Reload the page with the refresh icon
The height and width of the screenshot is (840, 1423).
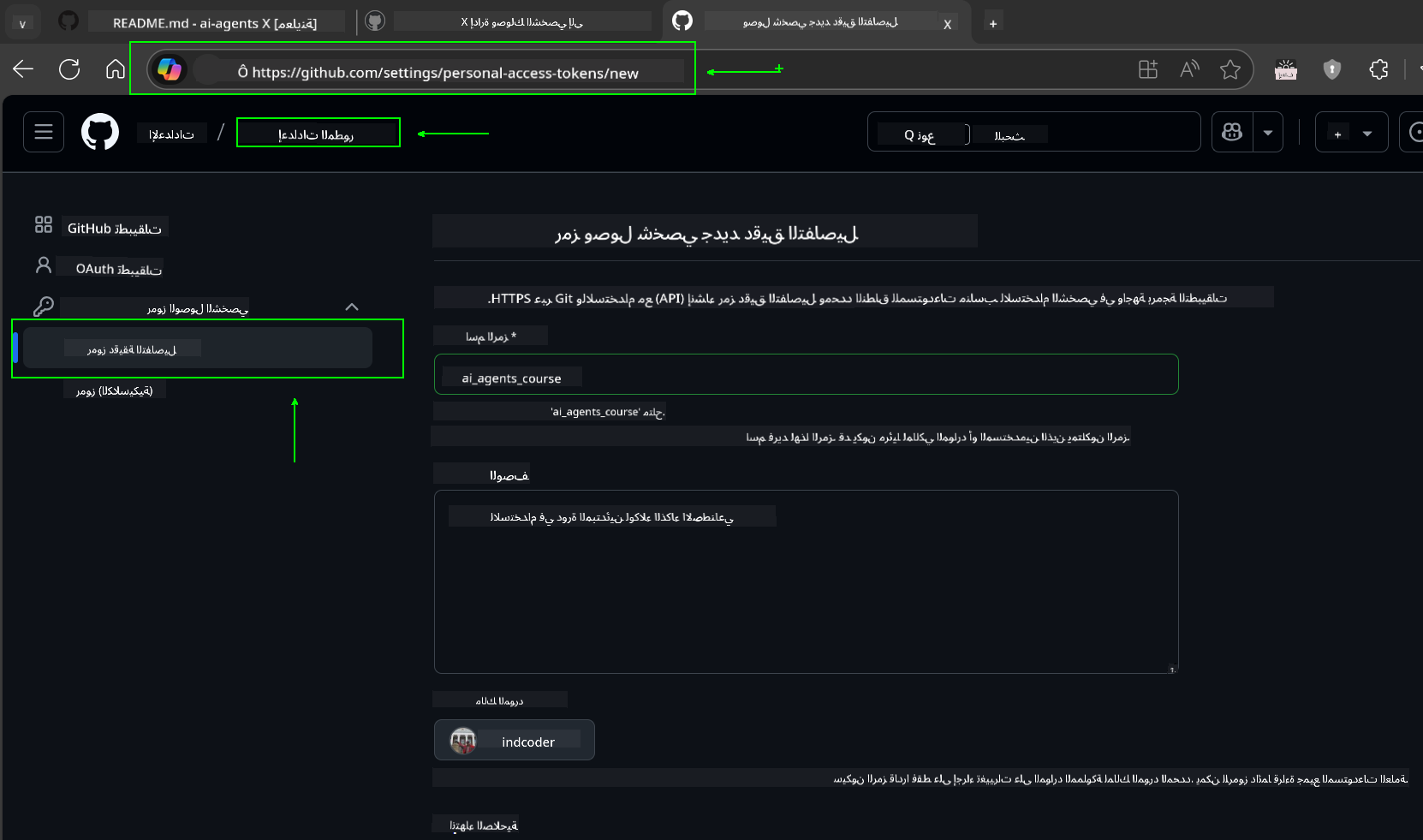coord(69,69)
